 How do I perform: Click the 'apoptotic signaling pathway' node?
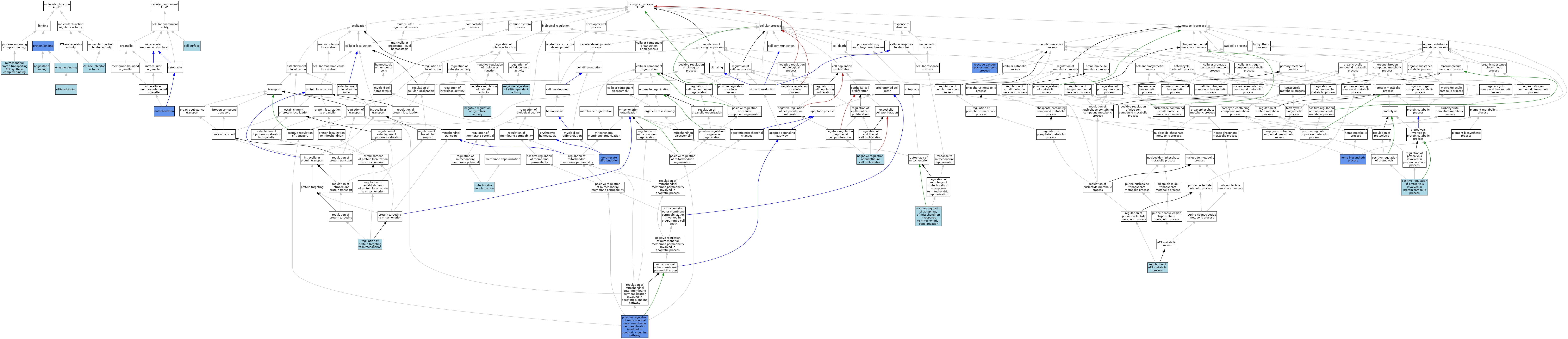[782, 135]
